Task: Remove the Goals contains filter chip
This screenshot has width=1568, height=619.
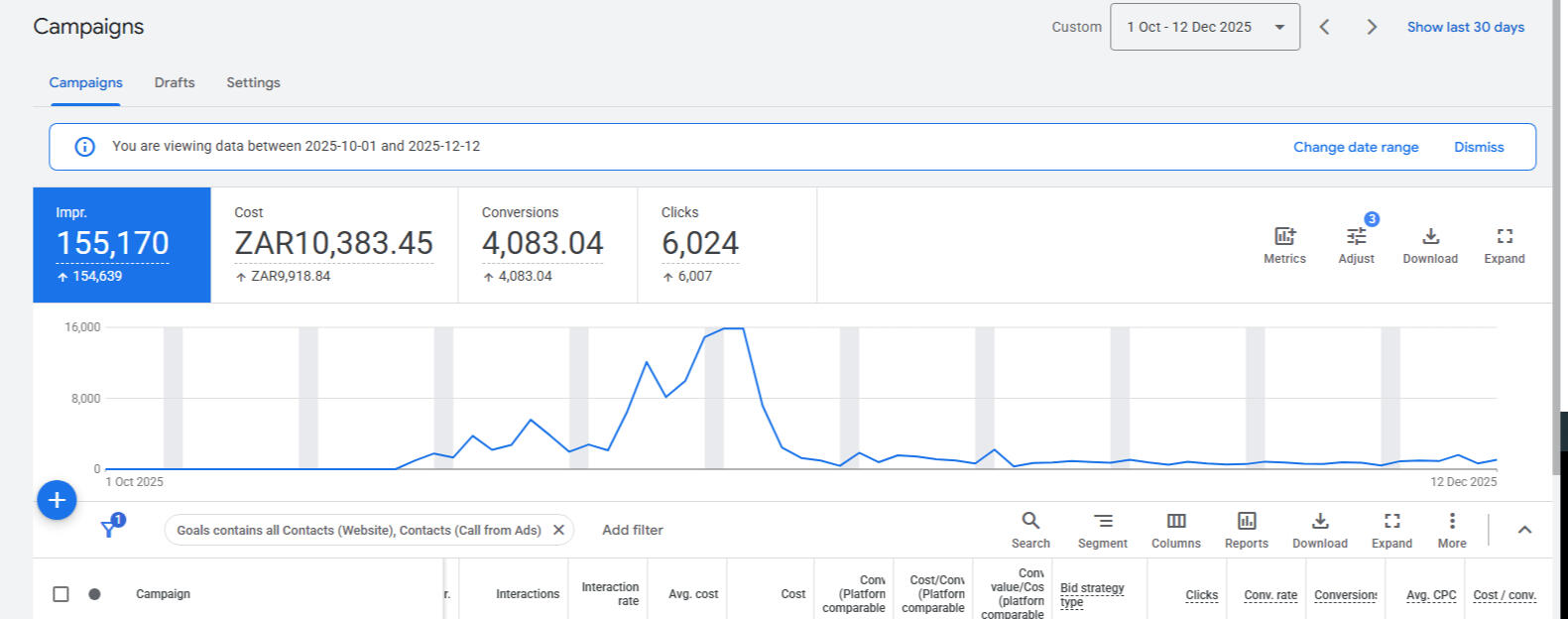Action: (x=558, y=530)
